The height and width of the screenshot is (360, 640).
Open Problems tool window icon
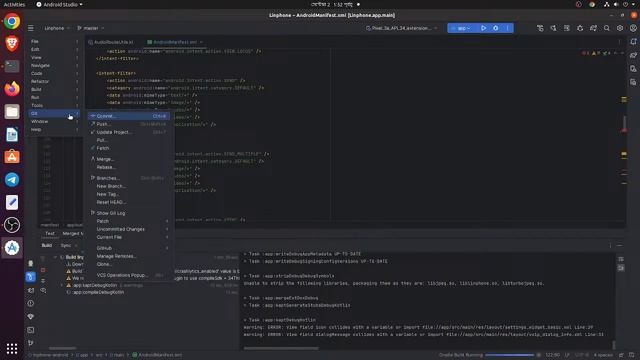(x=31, y=303)
